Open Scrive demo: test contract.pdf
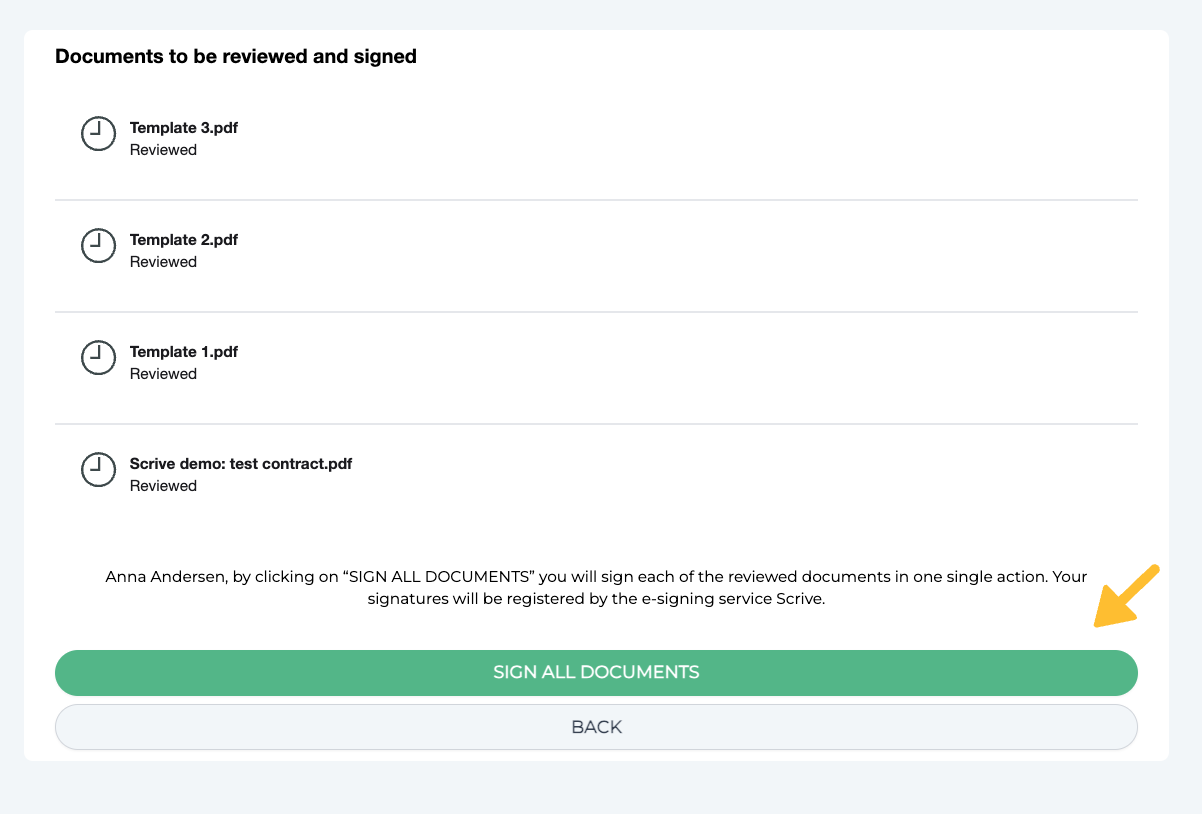Viewport: 1202px width, 814px height. coord(240,464)
